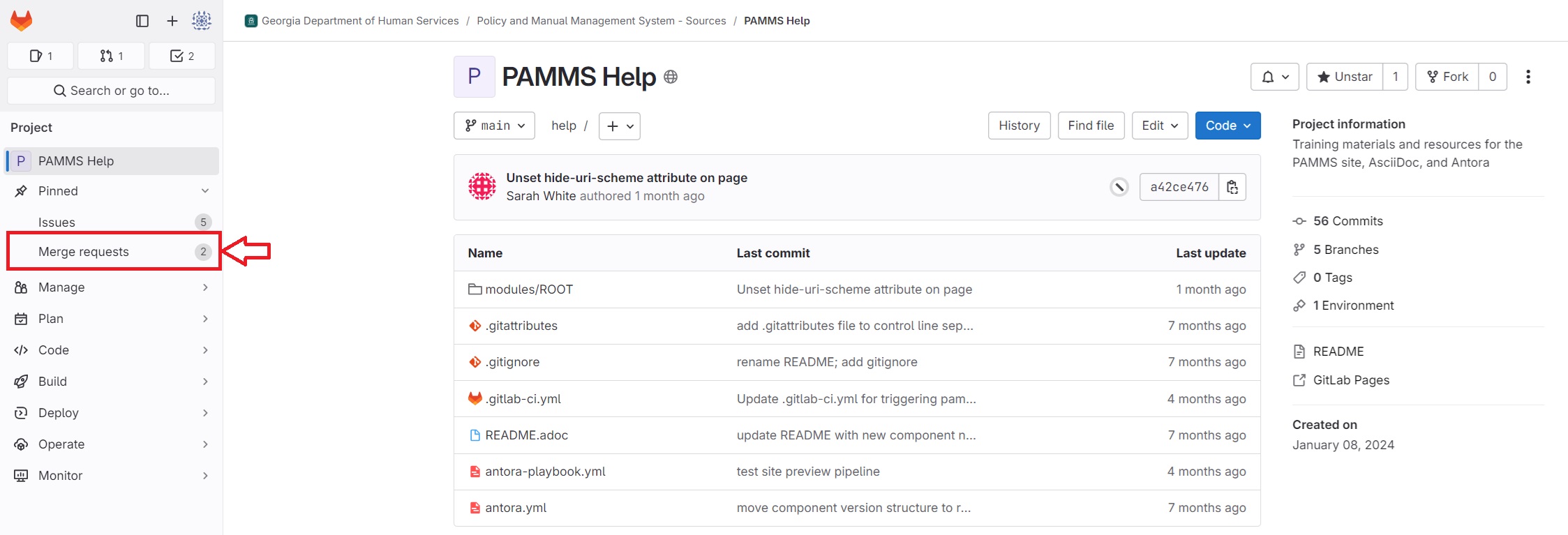This screenshot has height=535, width=1568.
Task: Open the .gitattributes file
Action: click(521, 326)
